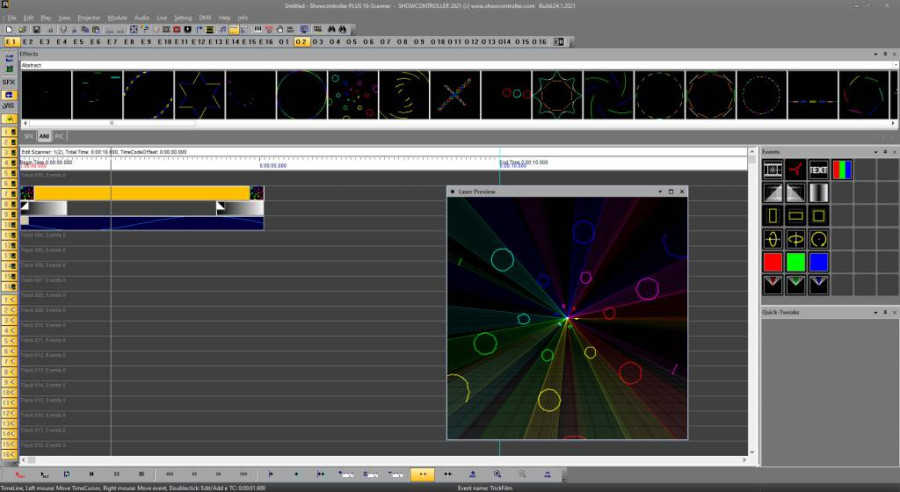
Task: Click the RGB color bars event icon
Action: tap(842, 169)
